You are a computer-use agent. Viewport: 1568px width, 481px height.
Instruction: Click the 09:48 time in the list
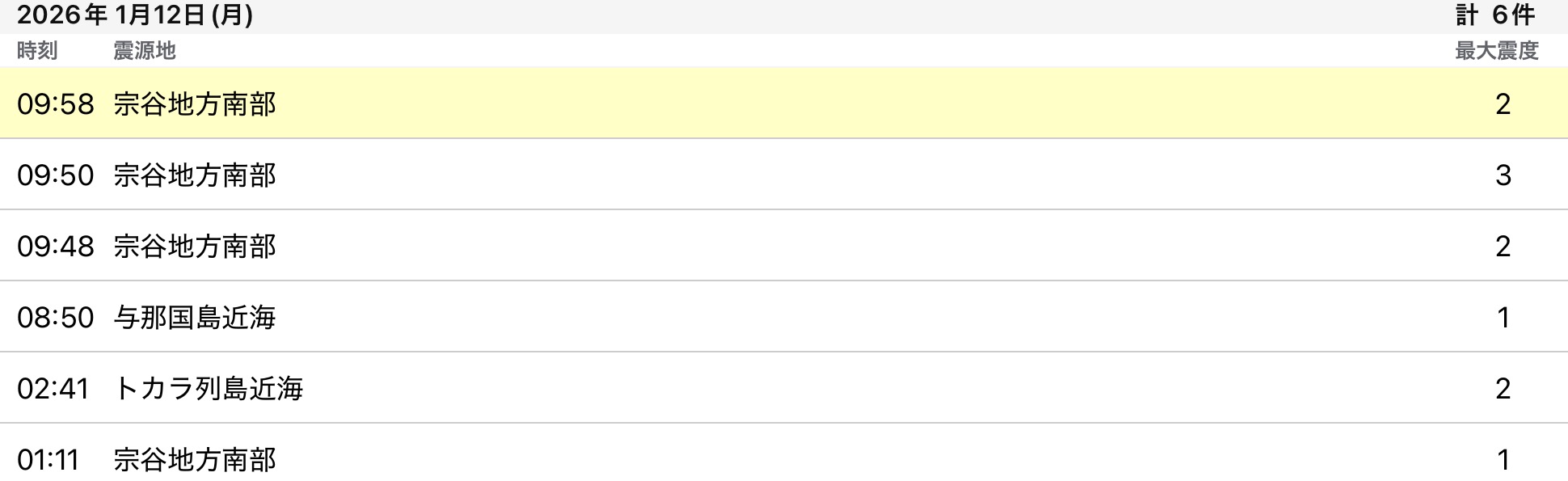click(55, 246)
